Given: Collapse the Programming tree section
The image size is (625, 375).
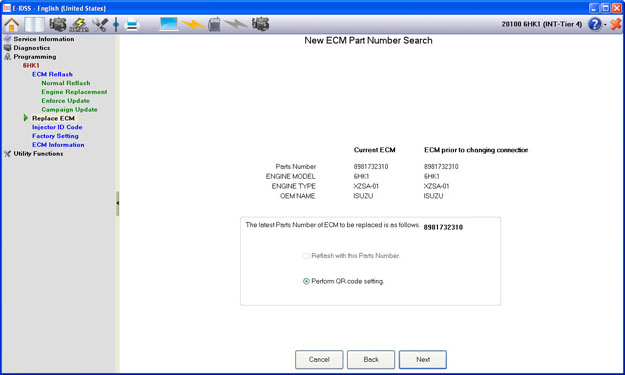Looking at the screenshot, I should tap(35, 57).
